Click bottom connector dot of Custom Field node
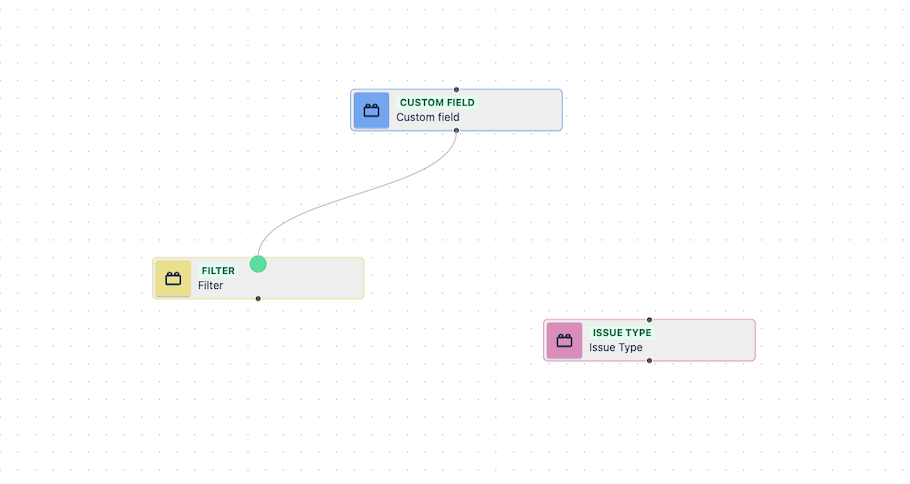The width and height of the screenshot is (910, 484). tap(457, 130)
